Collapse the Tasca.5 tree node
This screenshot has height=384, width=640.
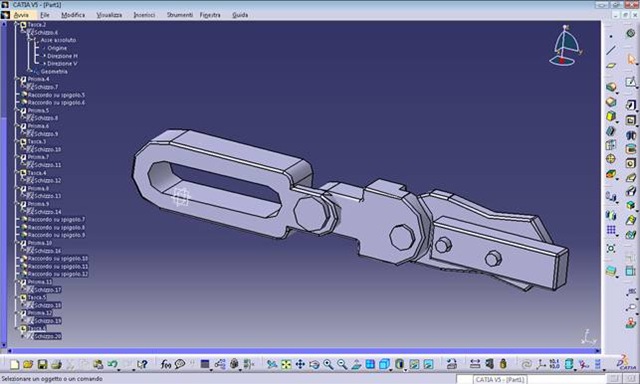(x=17, y=297)
